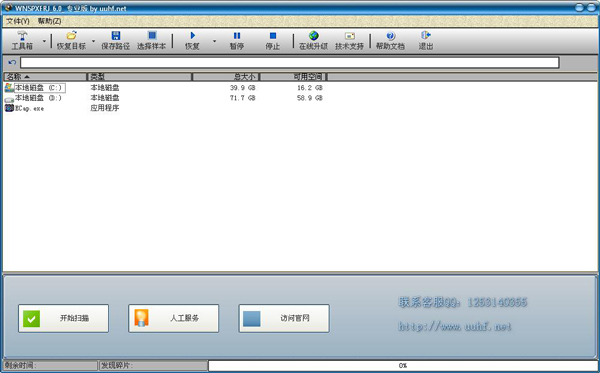Click the 应用程序 type cell
The height and width of the screenshot is (373, 600).
coord(105,108)
